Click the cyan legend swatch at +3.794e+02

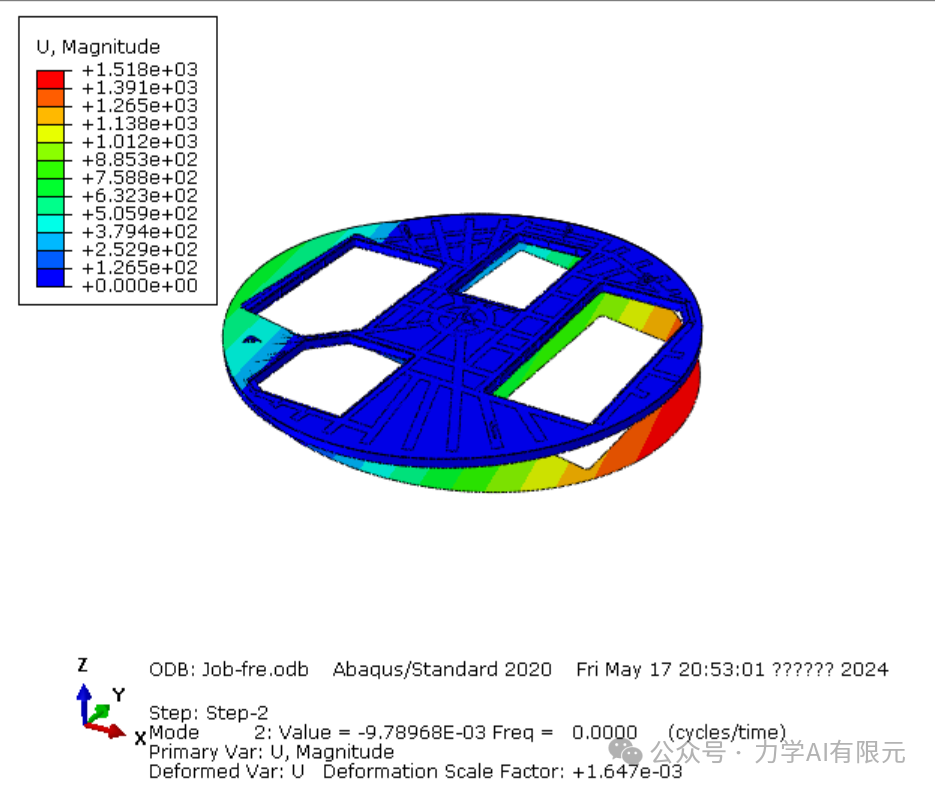pyautogui.click(x=50, y=224)
